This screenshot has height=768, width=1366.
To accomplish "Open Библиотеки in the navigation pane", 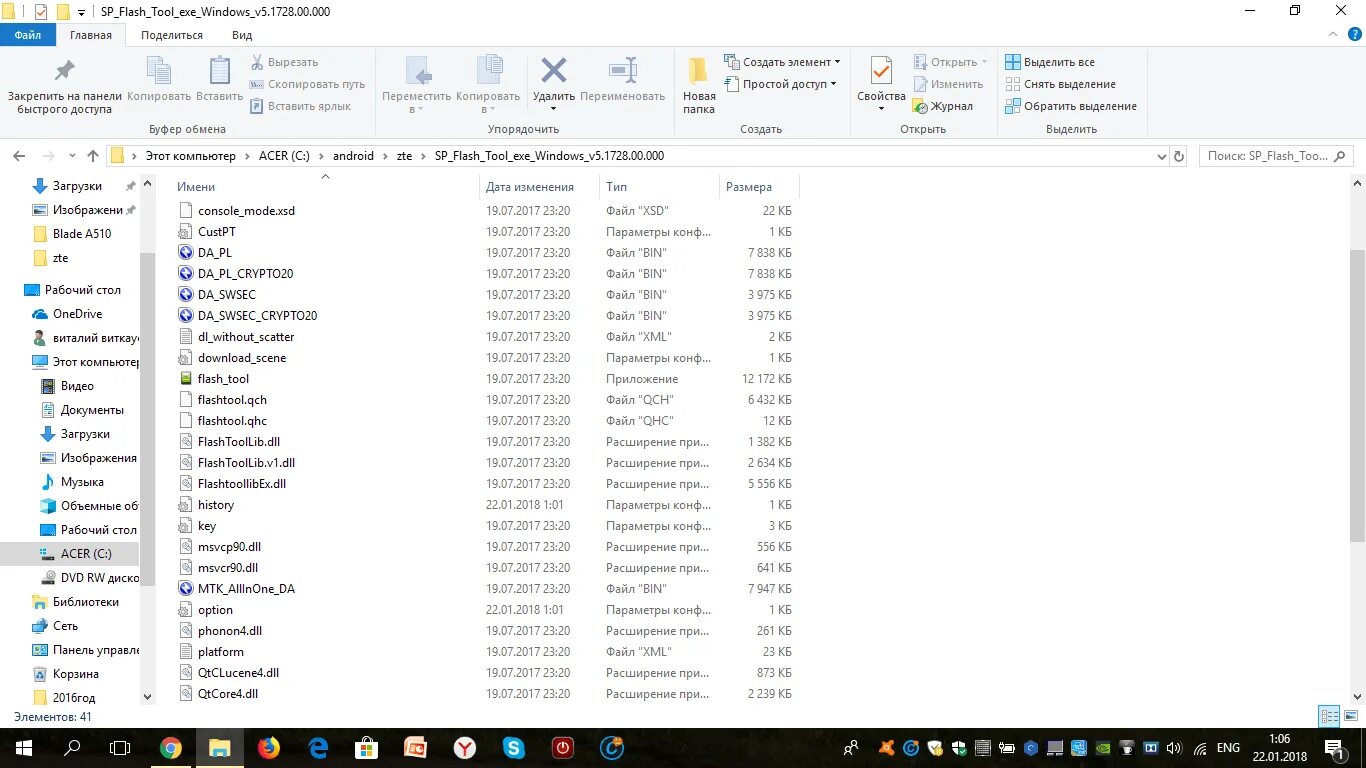I will coord(85,602).
